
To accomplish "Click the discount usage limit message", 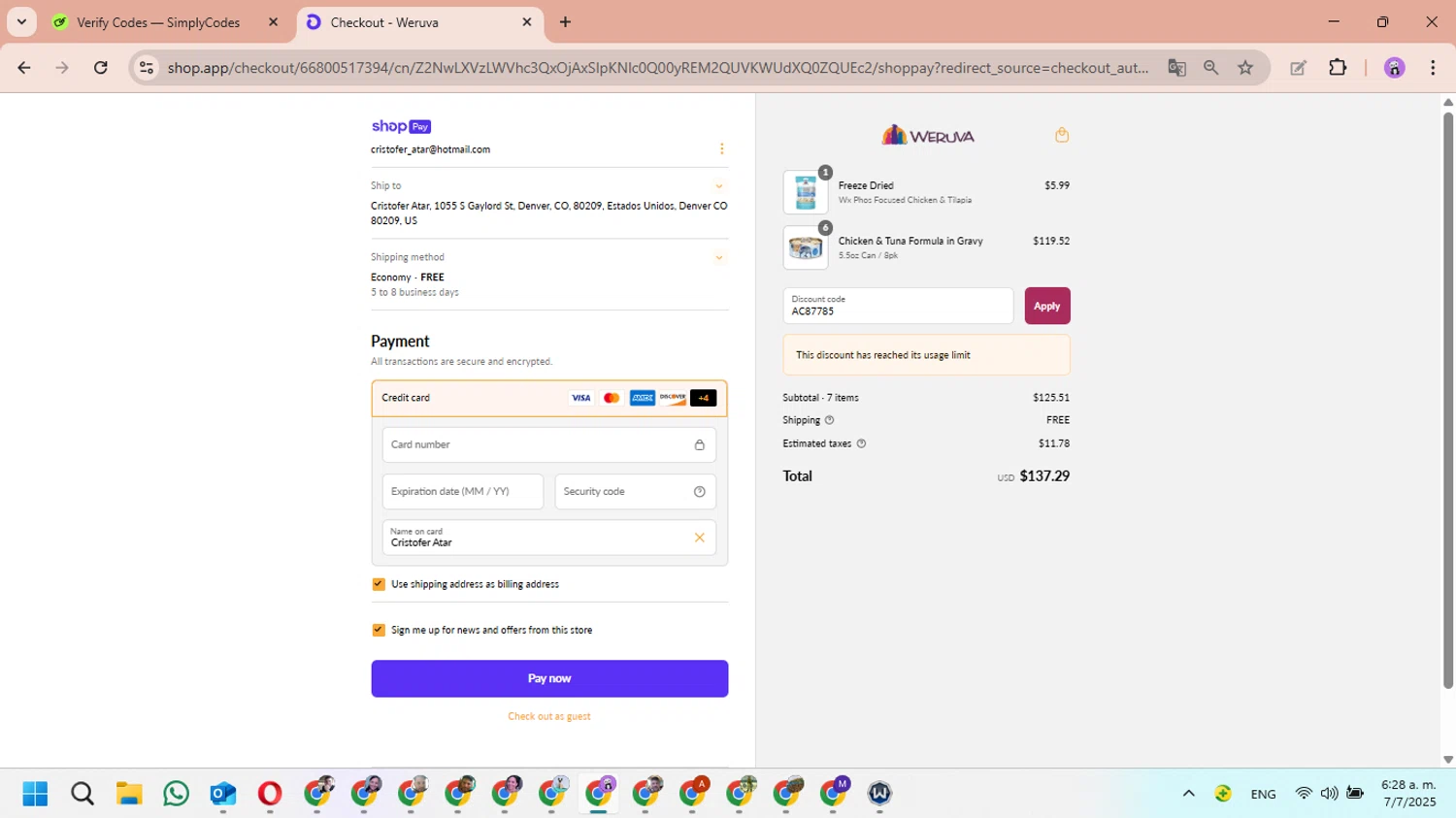I will pos(927,355).
